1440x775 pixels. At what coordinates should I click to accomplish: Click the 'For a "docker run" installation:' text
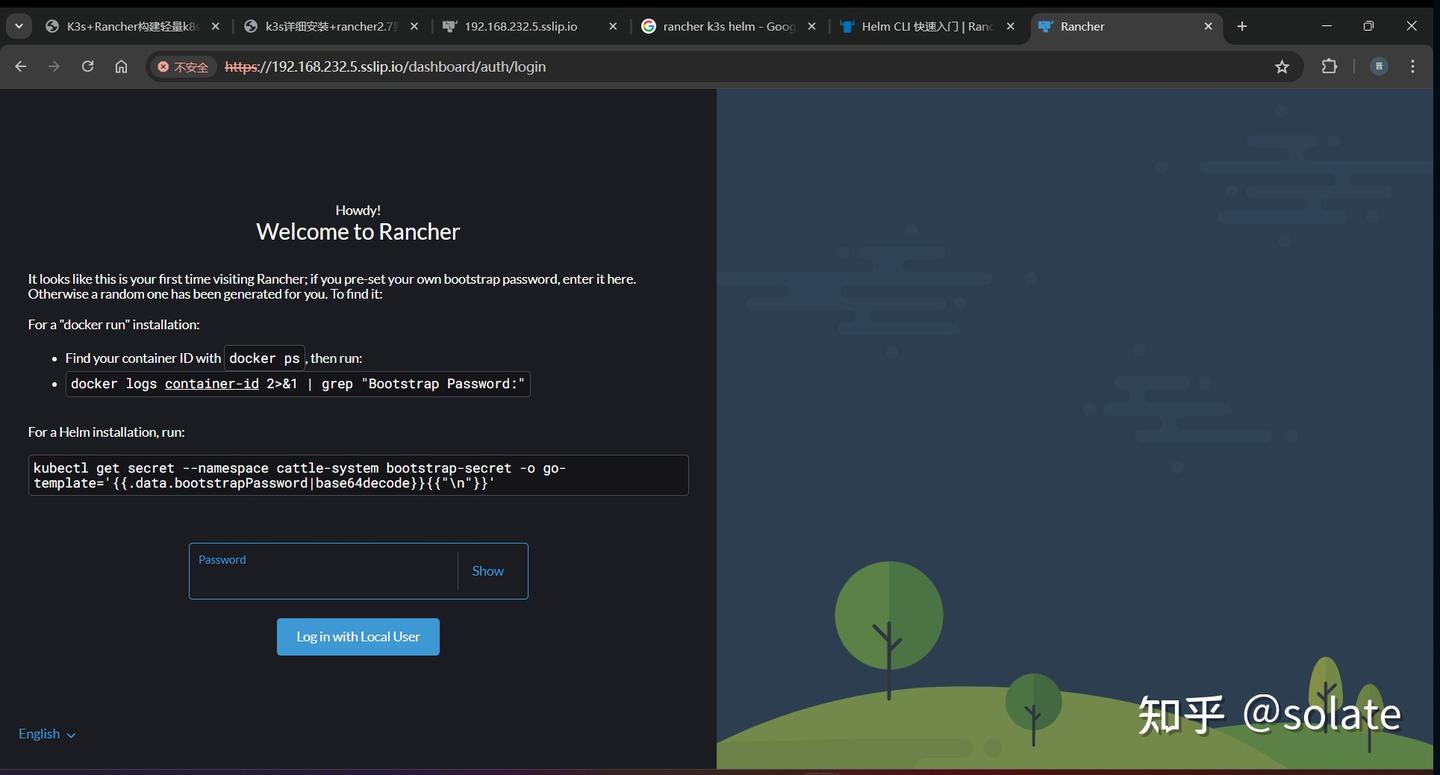pos(114,324)
